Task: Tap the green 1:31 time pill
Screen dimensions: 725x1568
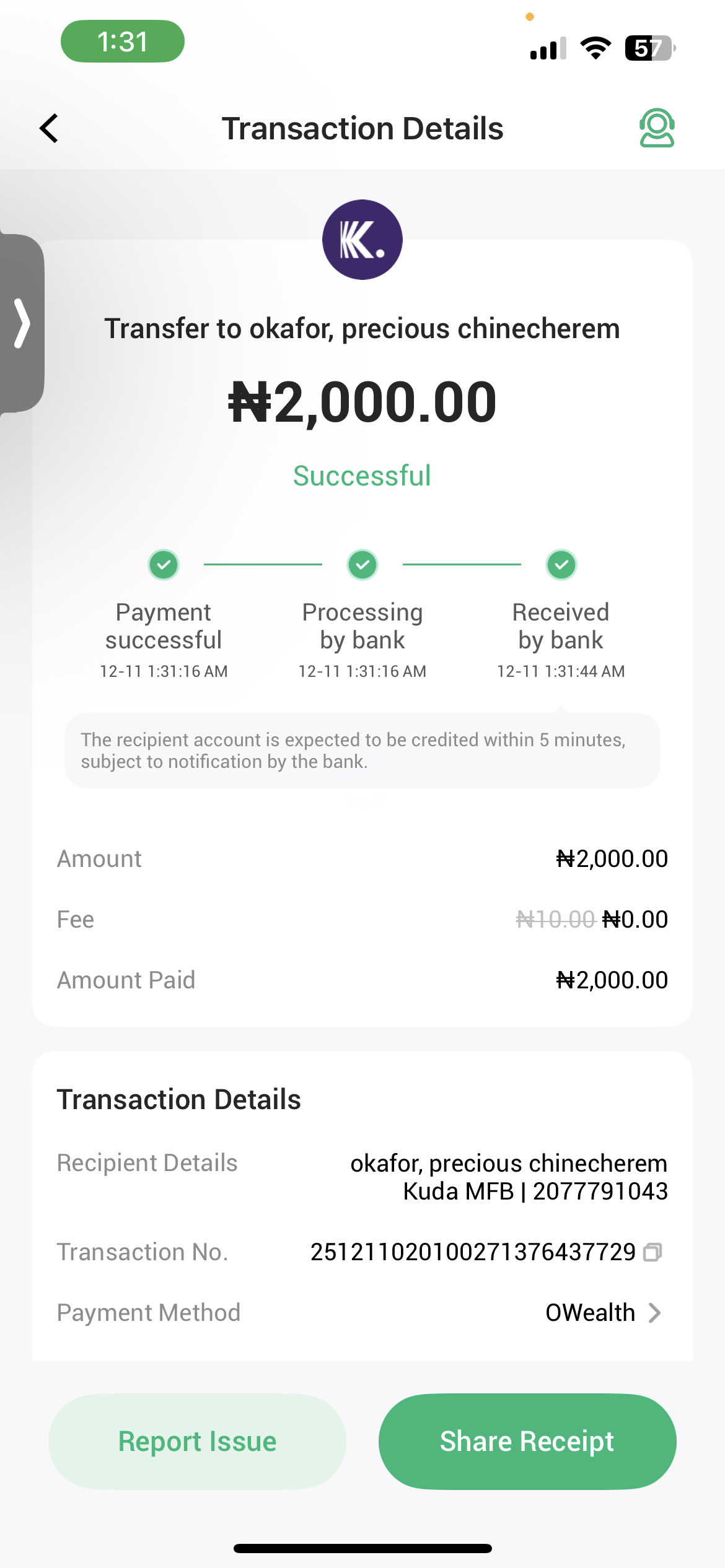Action: pos(123,41)
